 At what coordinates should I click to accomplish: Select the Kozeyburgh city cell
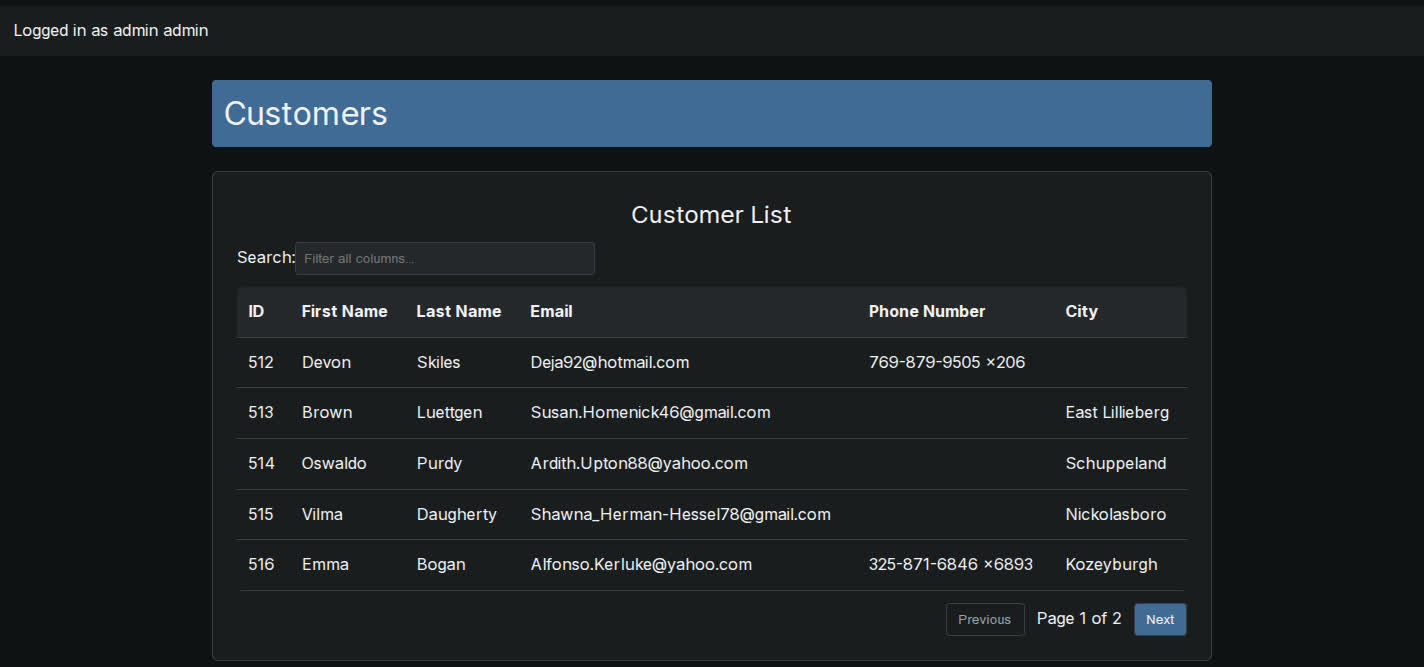point(1111,564)
